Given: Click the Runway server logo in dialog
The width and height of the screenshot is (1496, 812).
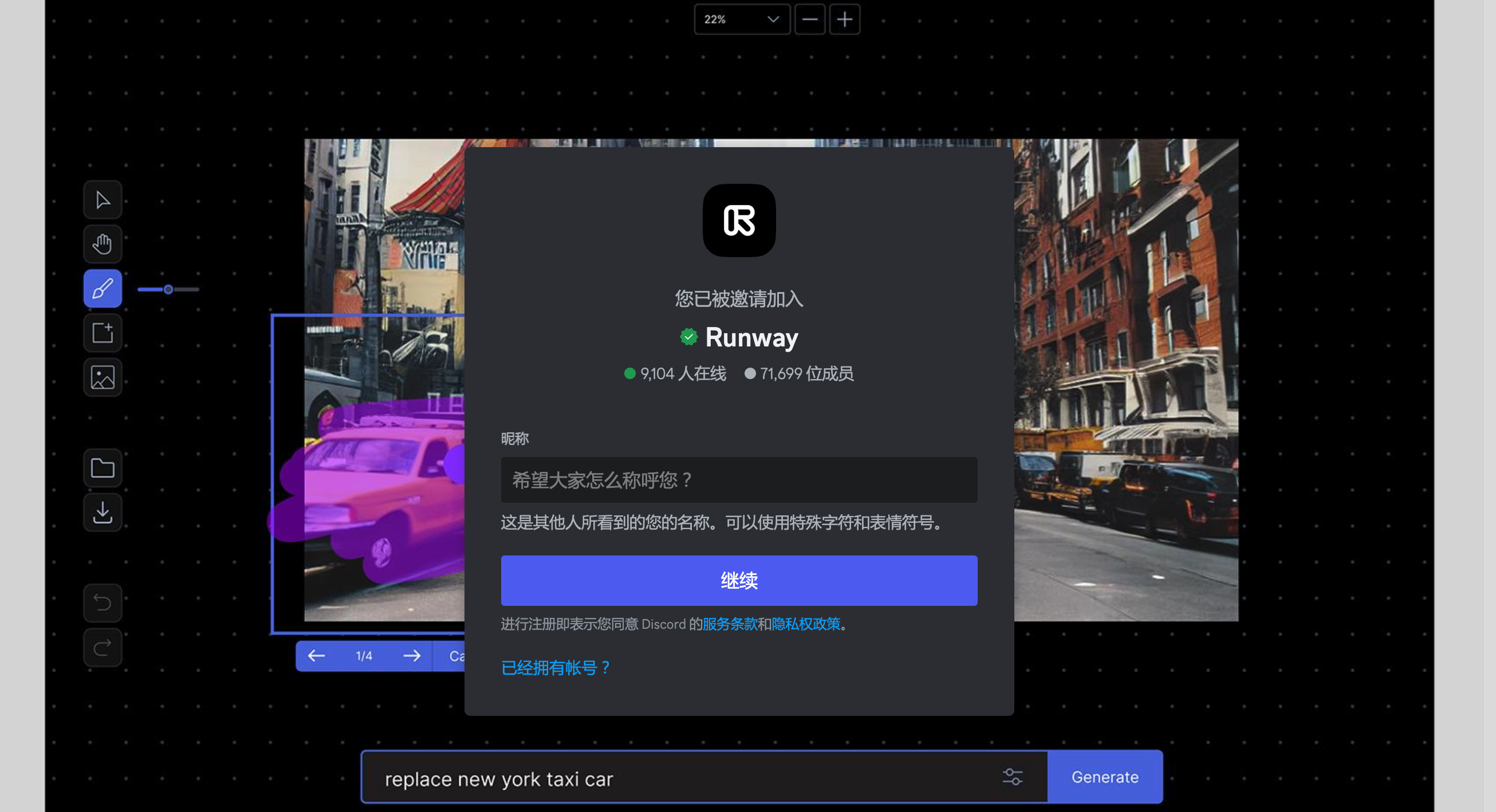Looking at the screenshot, I should point(739,220).
